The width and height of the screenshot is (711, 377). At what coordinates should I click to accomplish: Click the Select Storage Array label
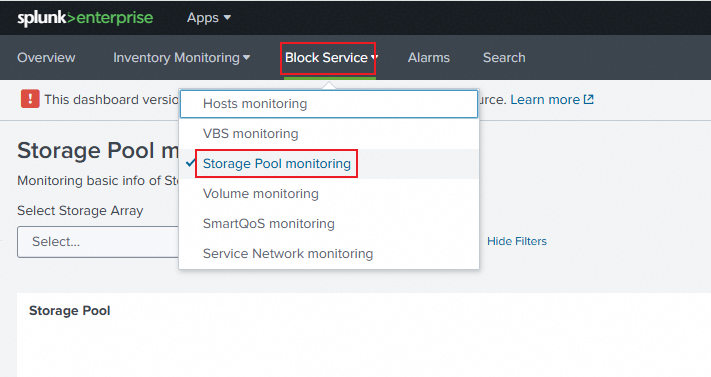[80, 211]
